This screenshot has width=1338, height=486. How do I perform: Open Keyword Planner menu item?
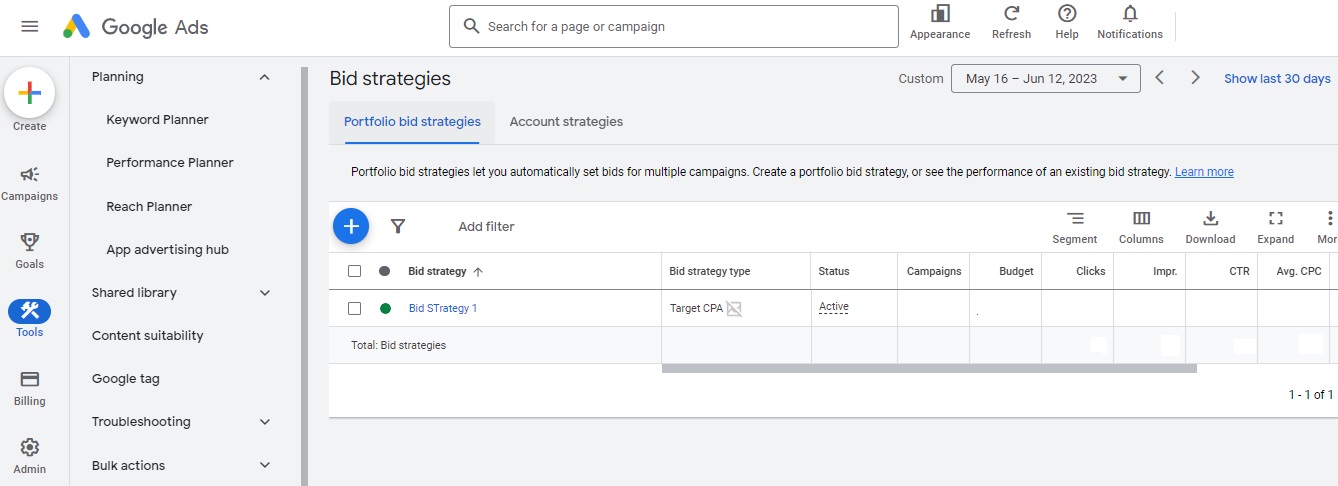tap(157, 120)
